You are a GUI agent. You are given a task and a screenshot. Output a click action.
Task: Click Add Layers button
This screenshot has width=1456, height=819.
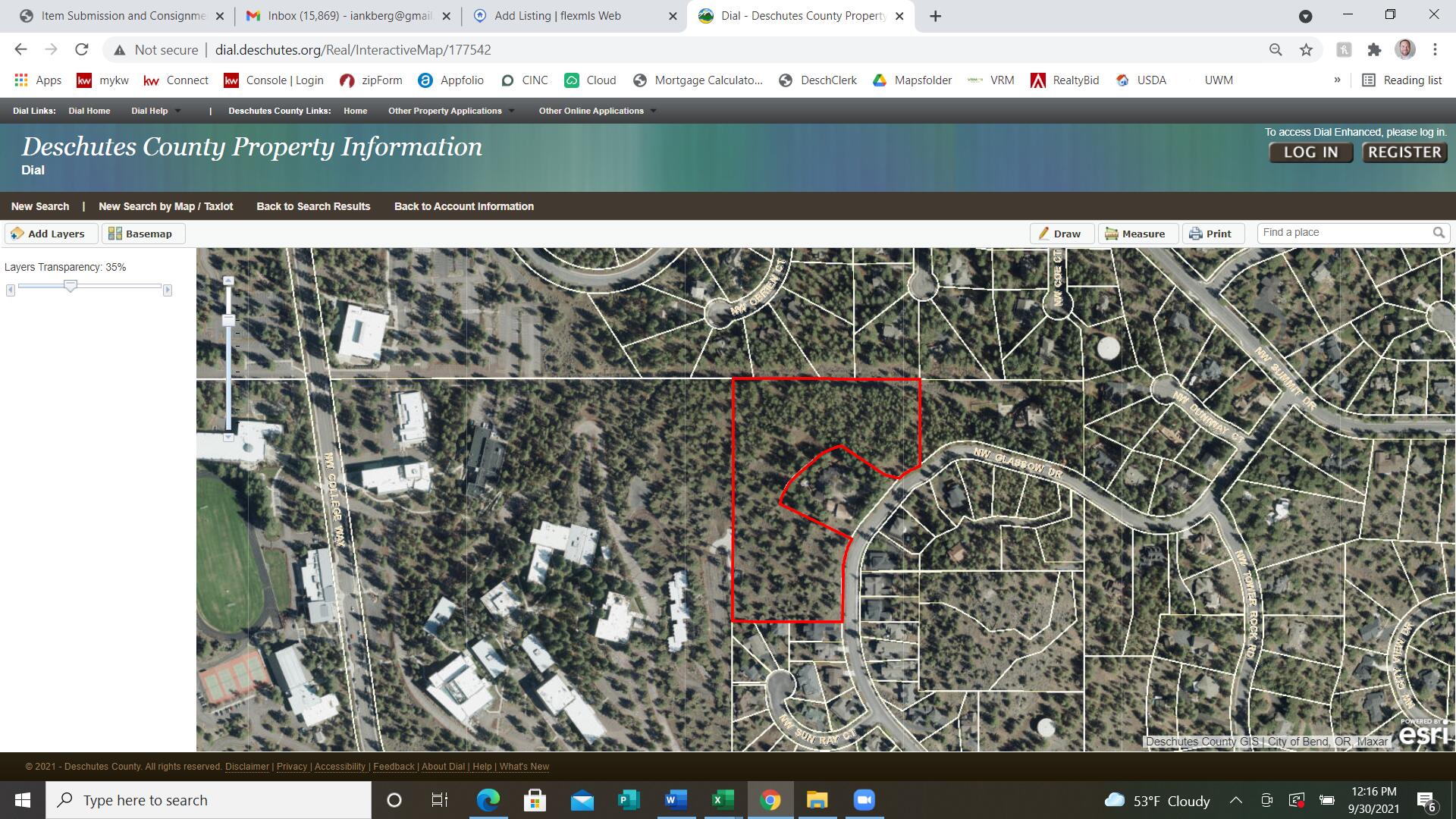point(49,234)
